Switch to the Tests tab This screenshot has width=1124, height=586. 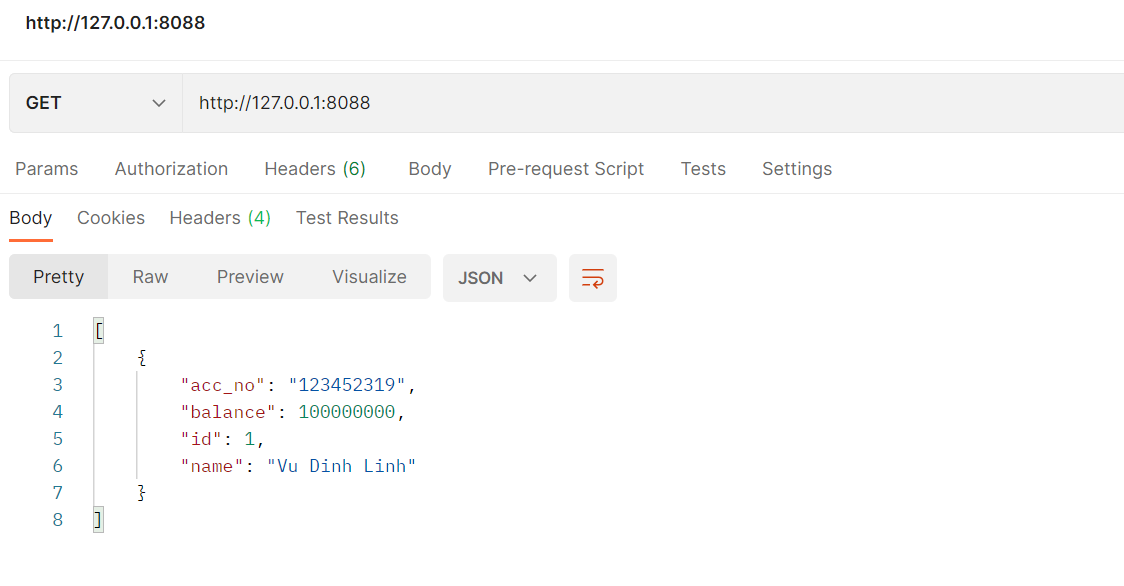[x=702, y=168]
